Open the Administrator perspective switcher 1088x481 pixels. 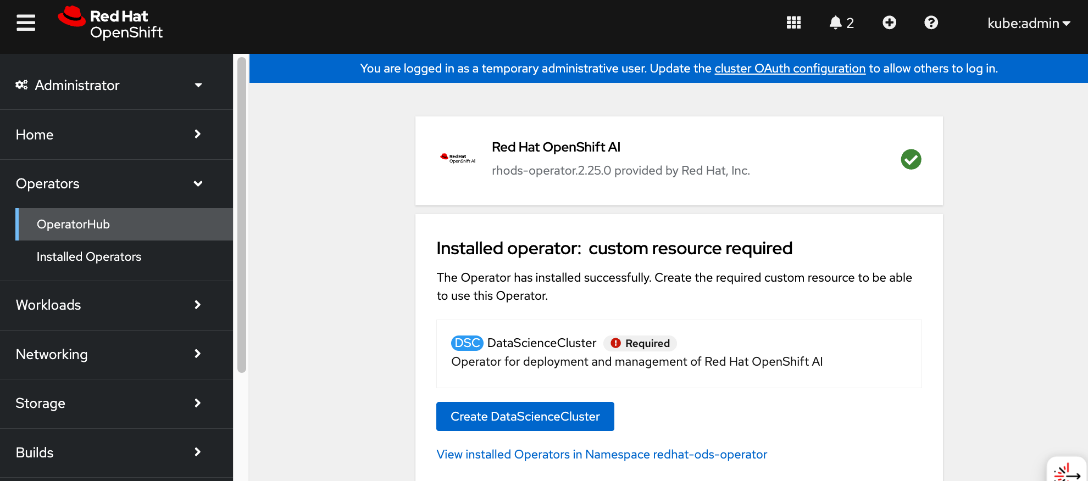117,85
